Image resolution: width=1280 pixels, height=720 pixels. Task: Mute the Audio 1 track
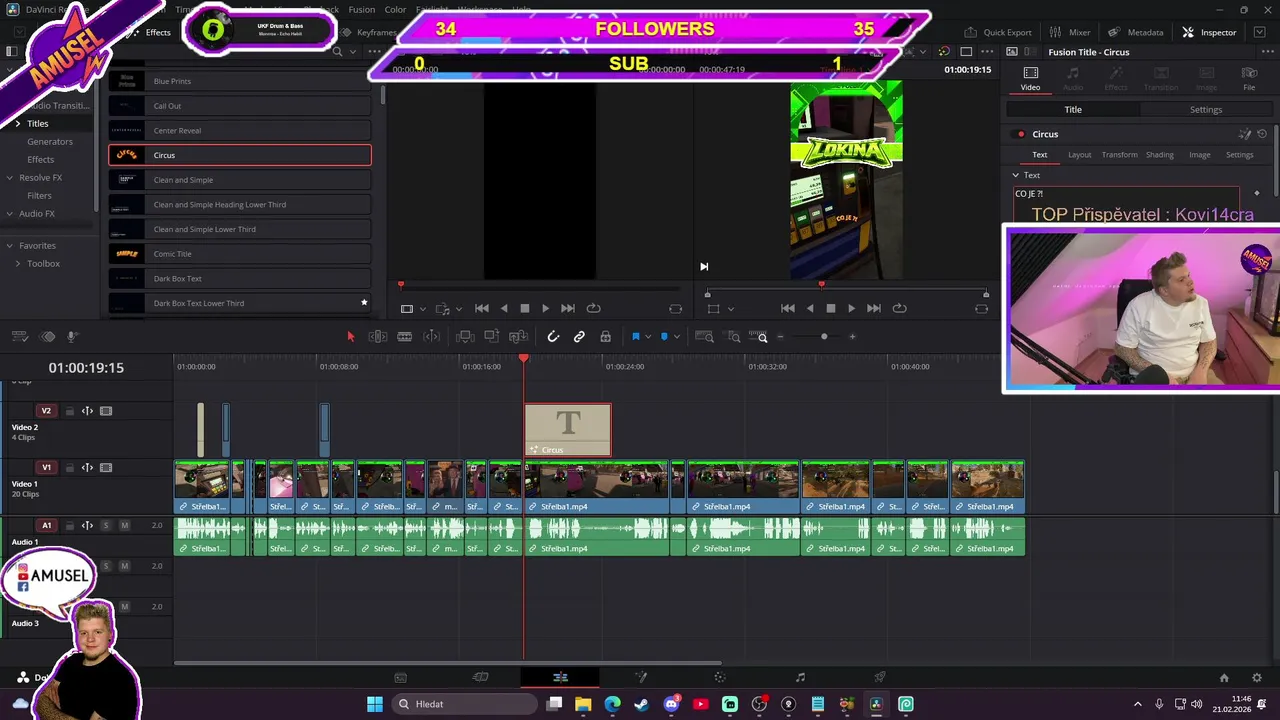[125, 525]
